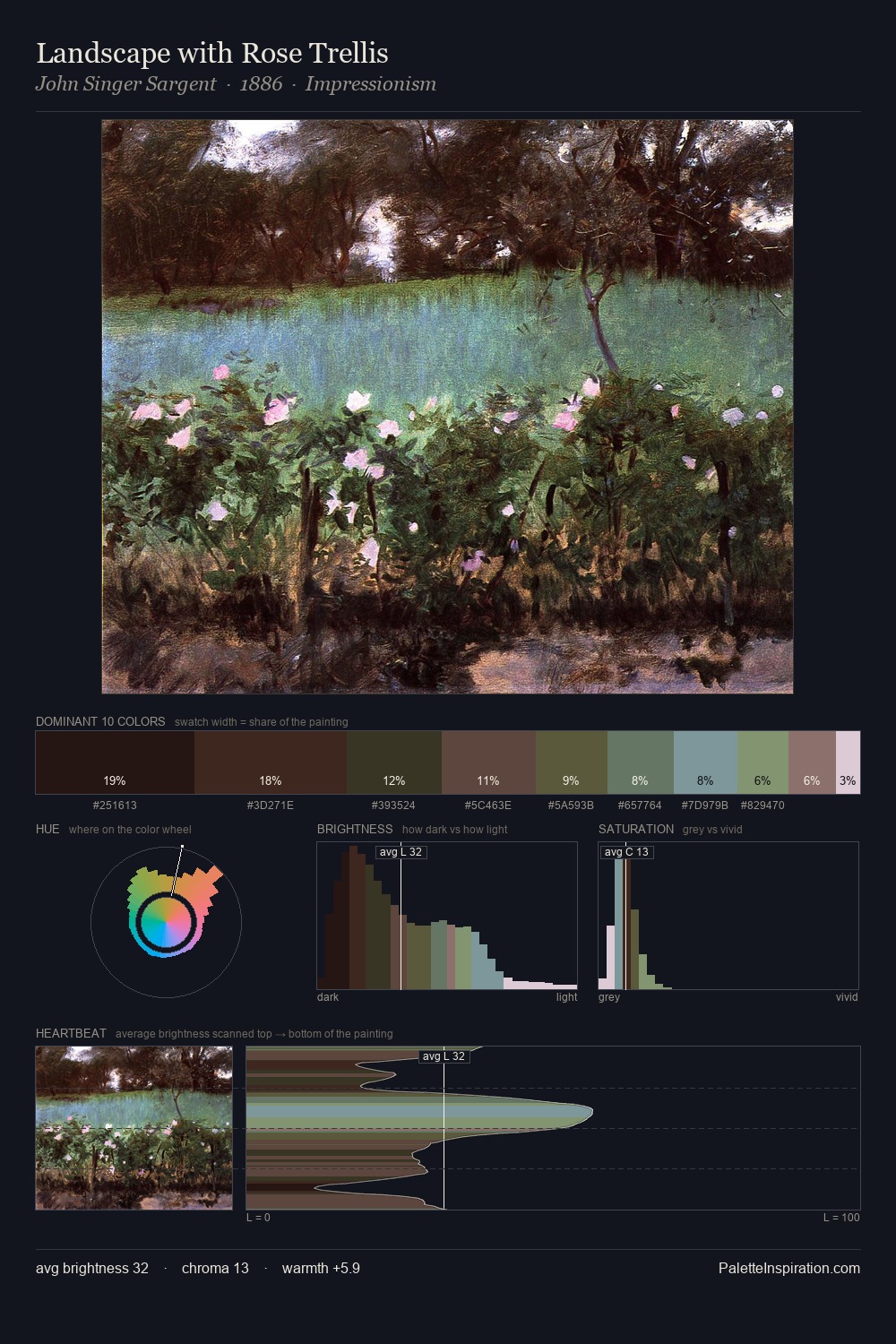Select the 6% mauve brown swatch
This screenshot has height=1344, width=896.
pyautogui.click(x=812, y=762)
